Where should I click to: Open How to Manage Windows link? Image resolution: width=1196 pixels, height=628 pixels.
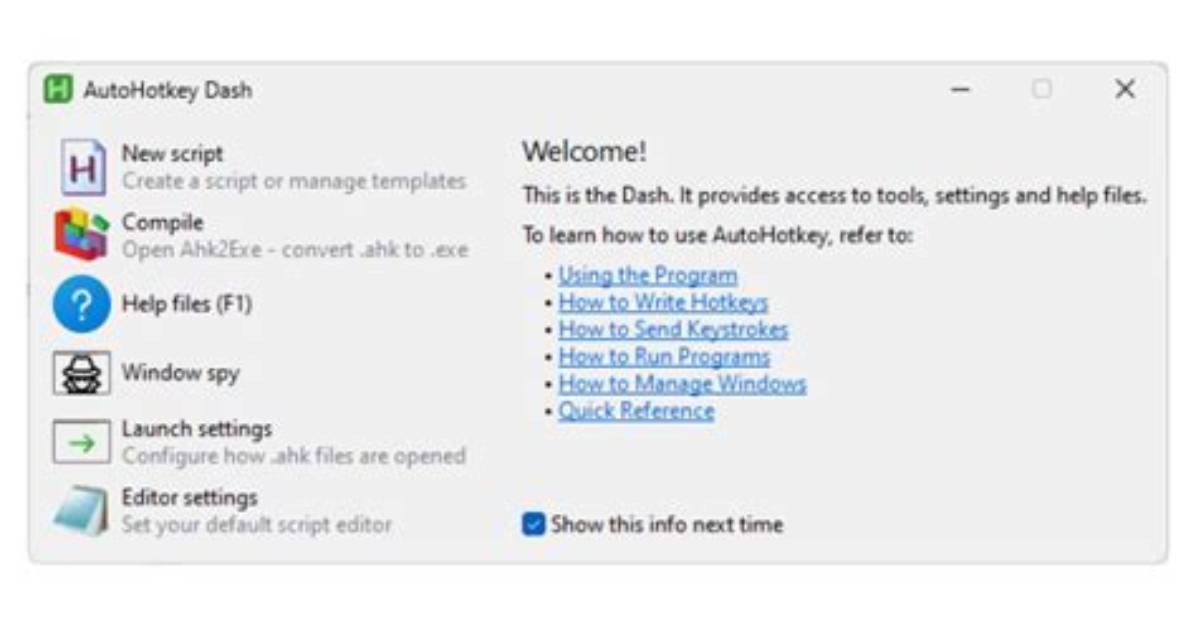[682, 384]
